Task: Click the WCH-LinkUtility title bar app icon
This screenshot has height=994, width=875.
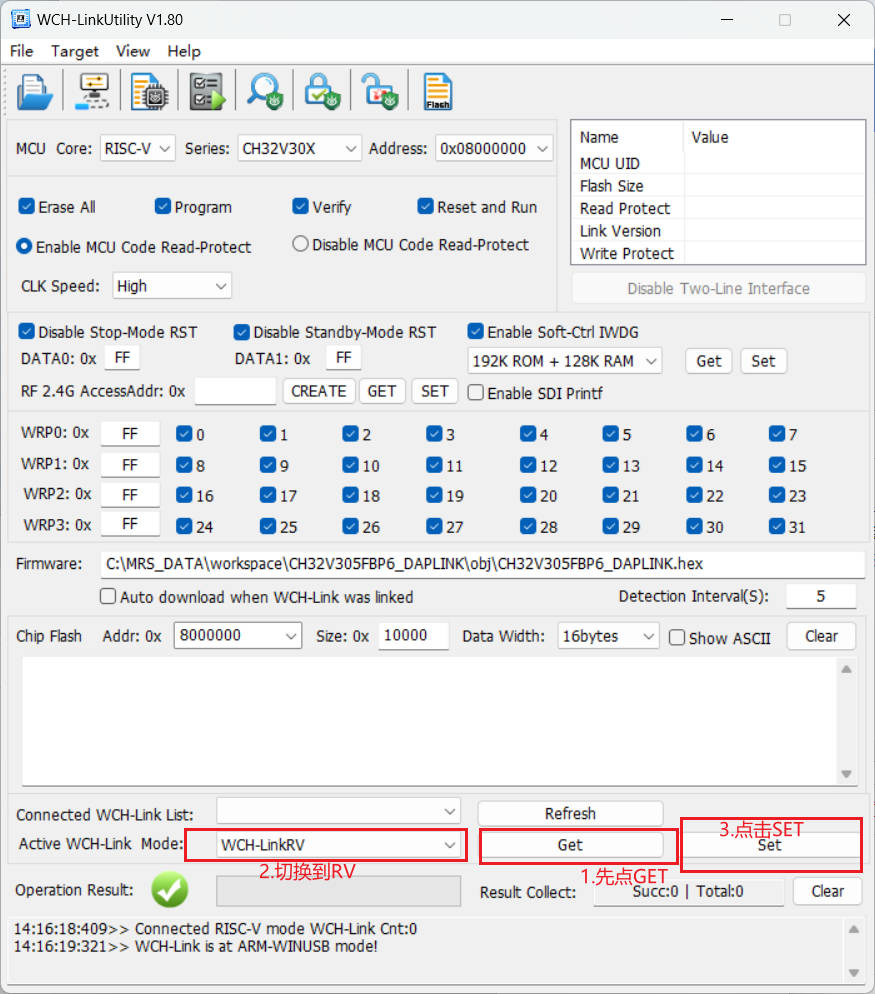Action: 21,19
